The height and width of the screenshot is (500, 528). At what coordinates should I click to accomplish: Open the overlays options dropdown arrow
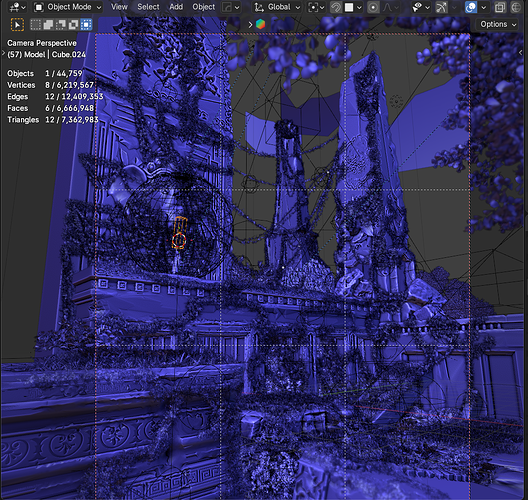point(484,7)
